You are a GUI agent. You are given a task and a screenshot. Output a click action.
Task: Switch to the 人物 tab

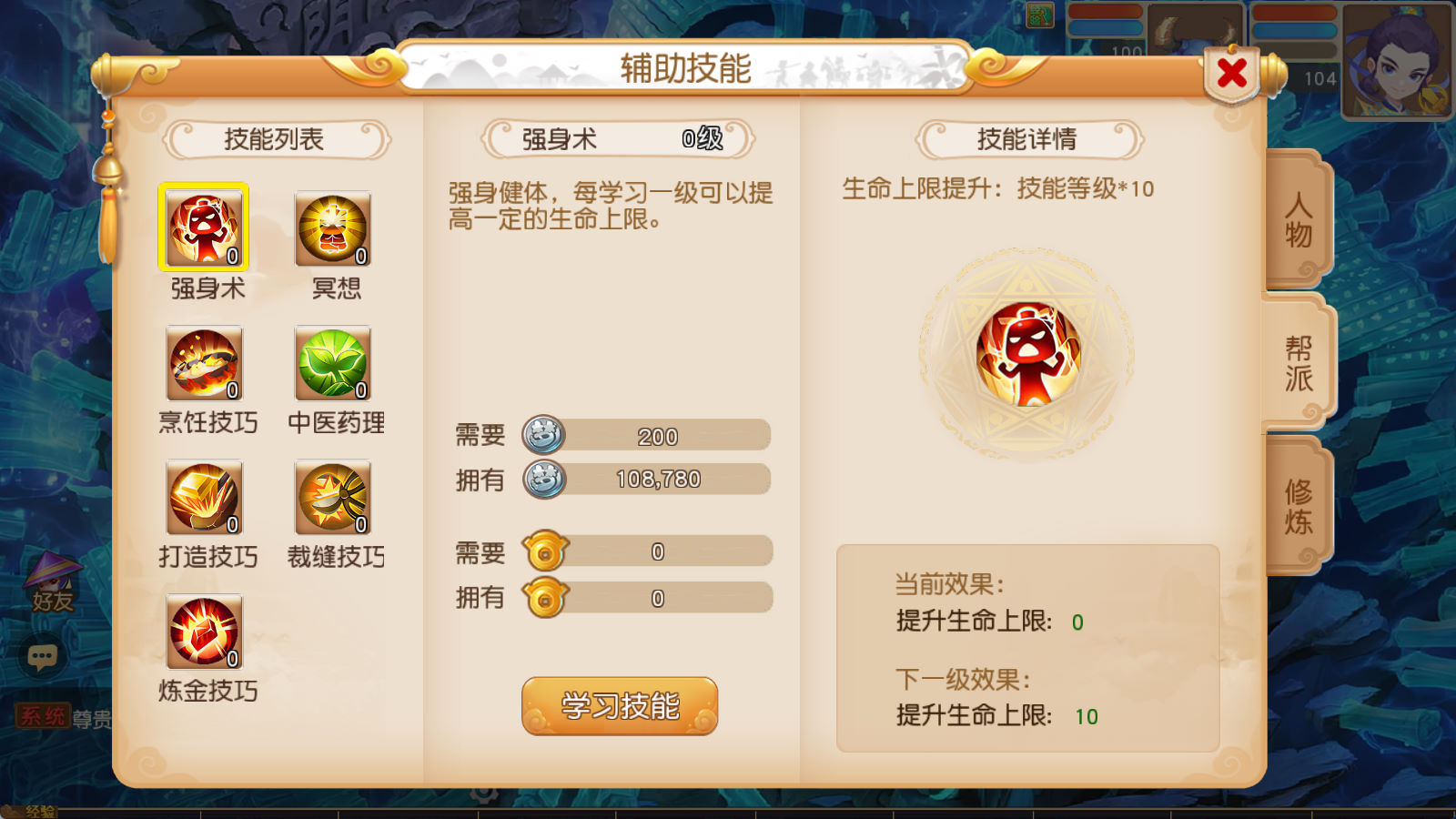[1298, 219]
